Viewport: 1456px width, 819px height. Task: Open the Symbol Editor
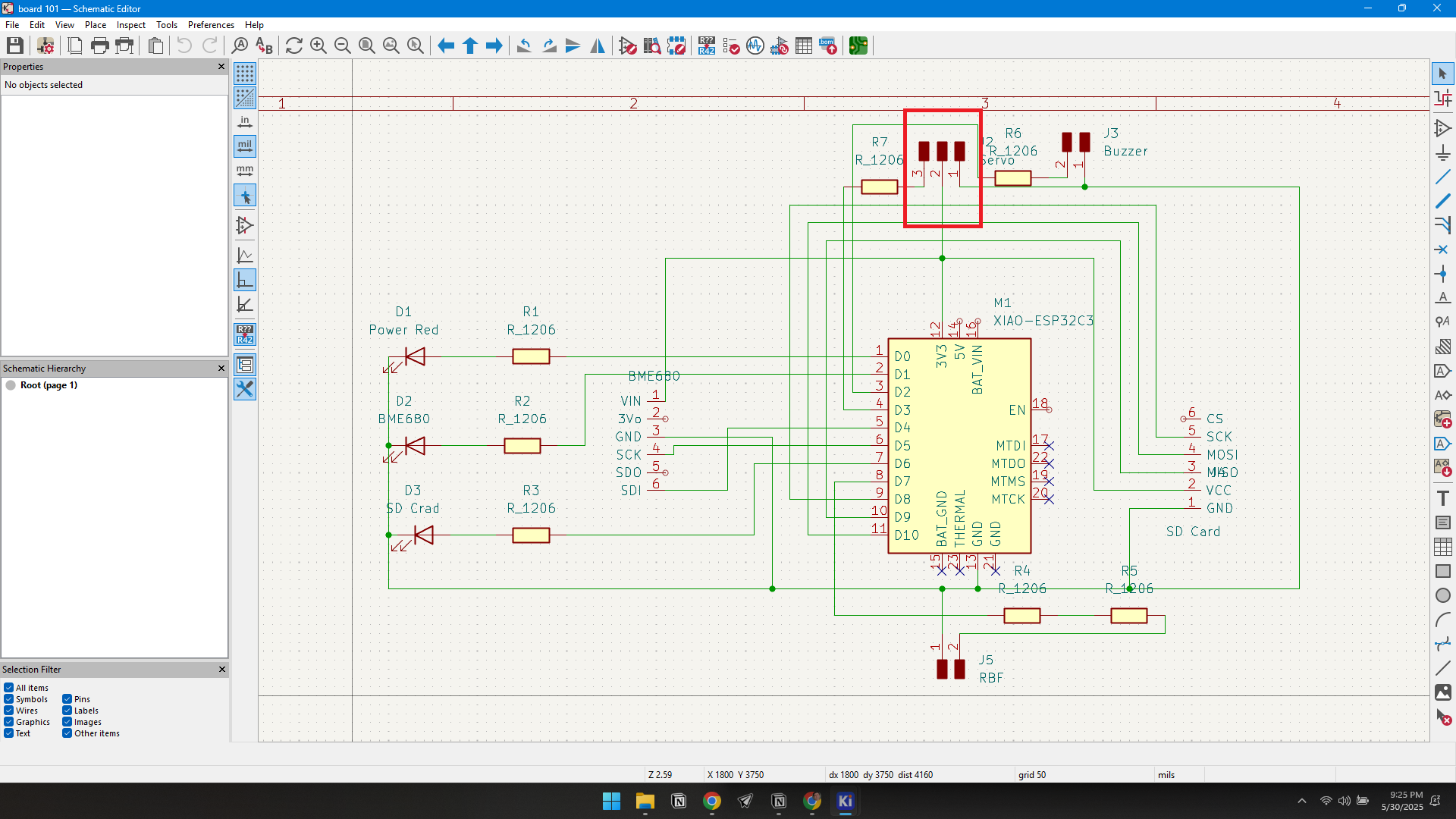point(628,46)
